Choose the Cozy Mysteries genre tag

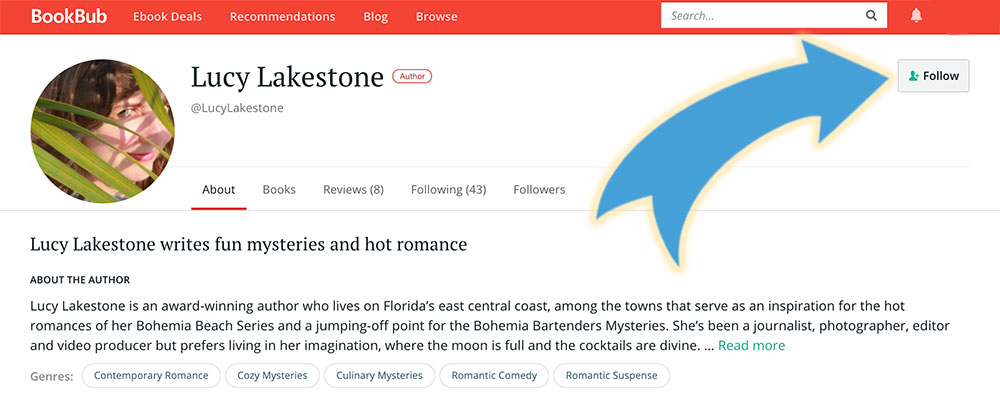[x=272, y=375]
